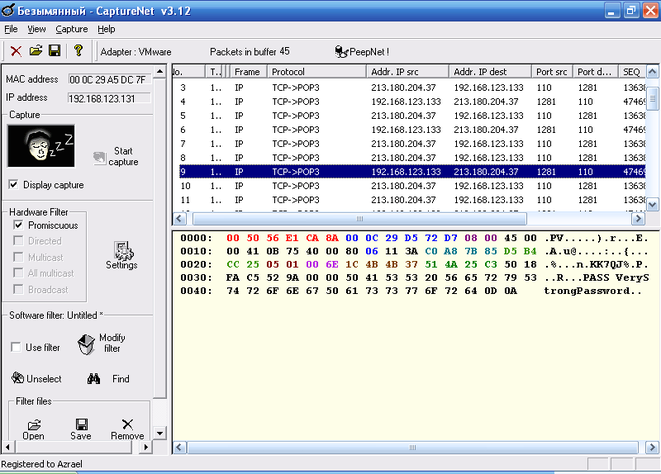Click the open folder toolbar icon
This screenshot has width=661, height=474.
[35, 51]
